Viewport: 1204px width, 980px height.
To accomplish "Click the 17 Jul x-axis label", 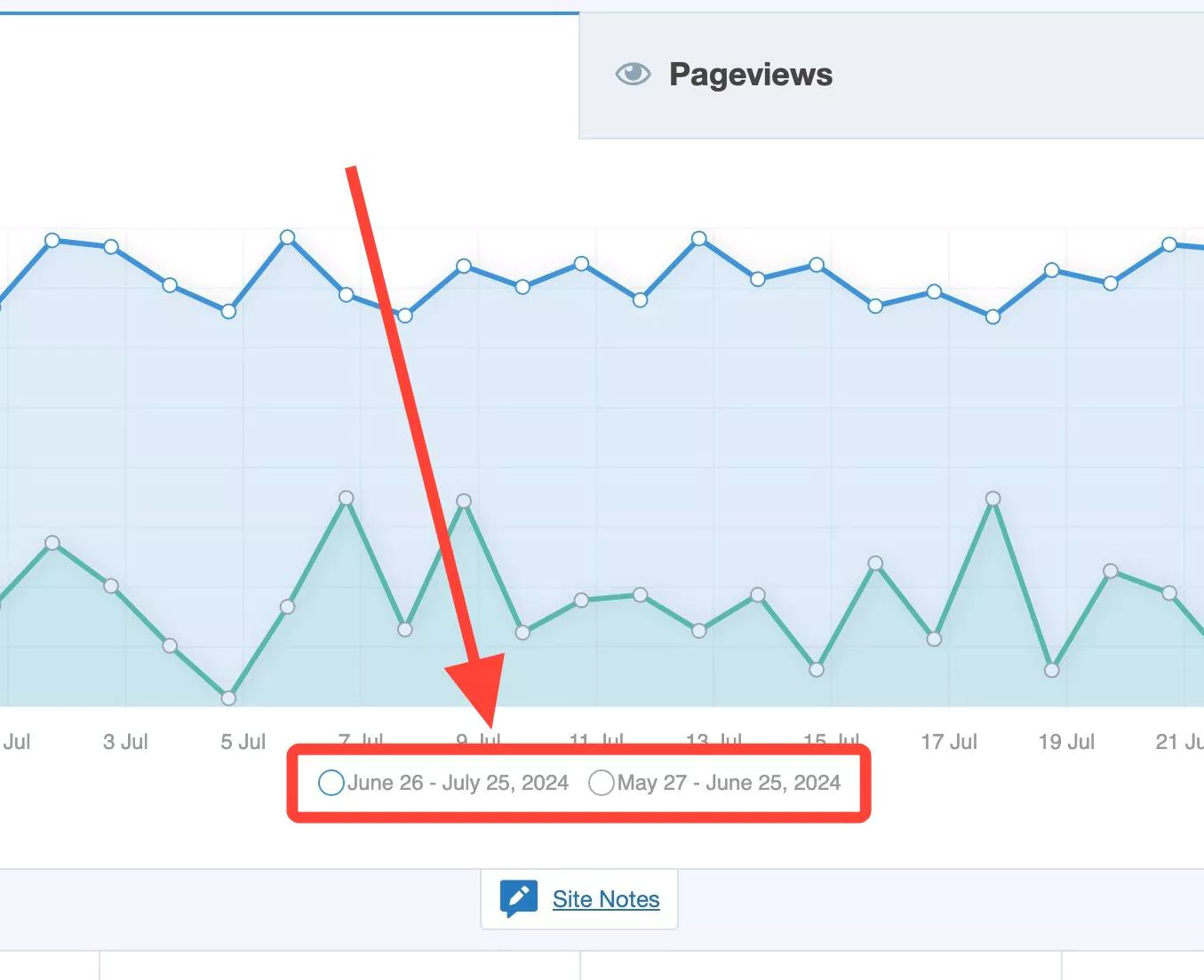I will click(x=948, y=742).
